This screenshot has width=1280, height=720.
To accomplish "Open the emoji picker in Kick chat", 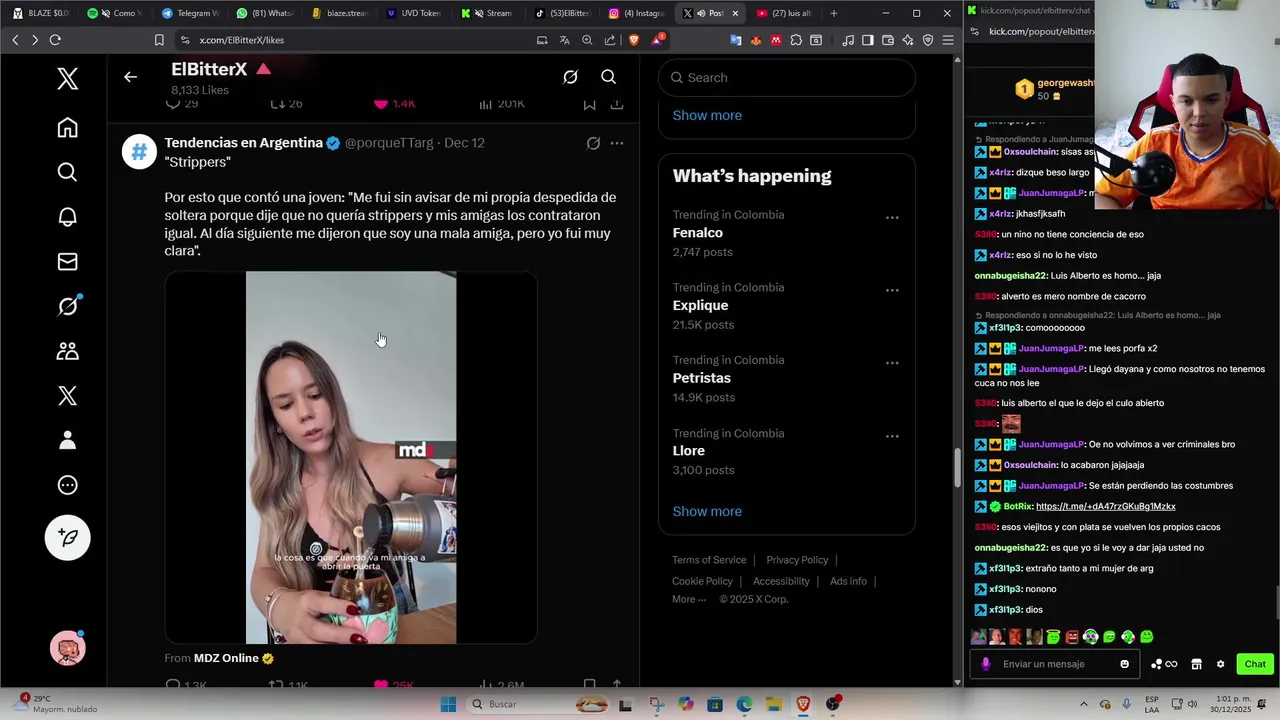I will [x=1124, y=664].
